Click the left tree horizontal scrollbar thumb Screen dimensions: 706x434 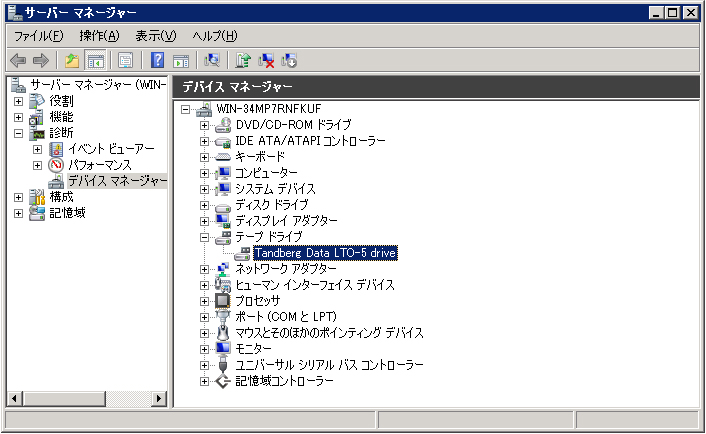(64, 398)
